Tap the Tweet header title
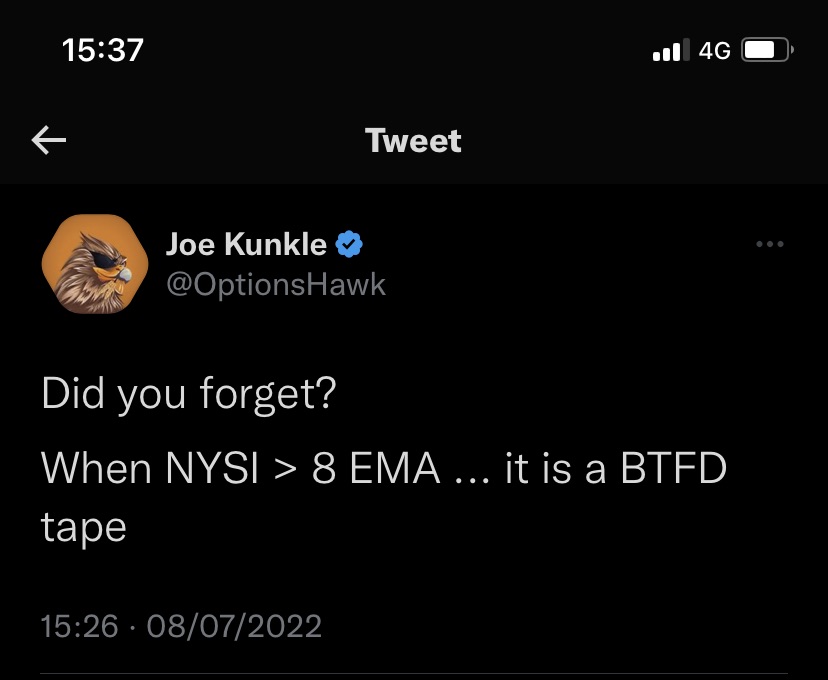828x680 pixels. tap(413, 141)
